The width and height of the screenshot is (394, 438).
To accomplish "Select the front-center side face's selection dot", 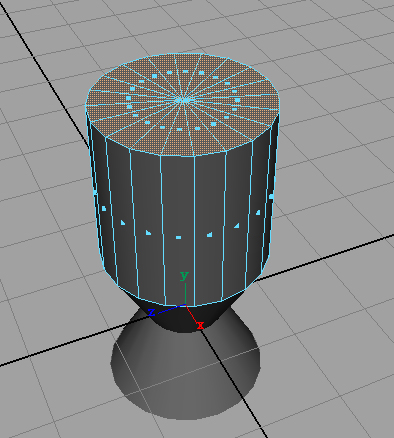I will (178, 238).
